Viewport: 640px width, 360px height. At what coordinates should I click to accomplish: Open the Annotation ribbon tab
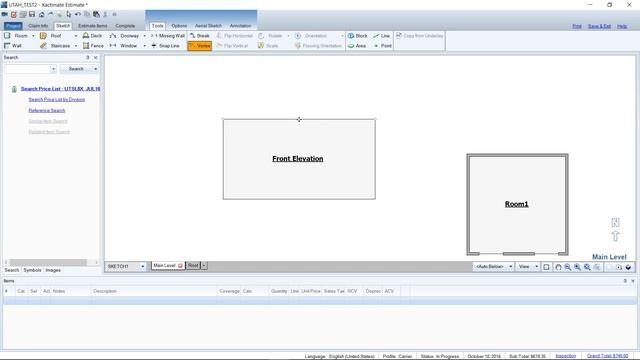click(240, 26)
